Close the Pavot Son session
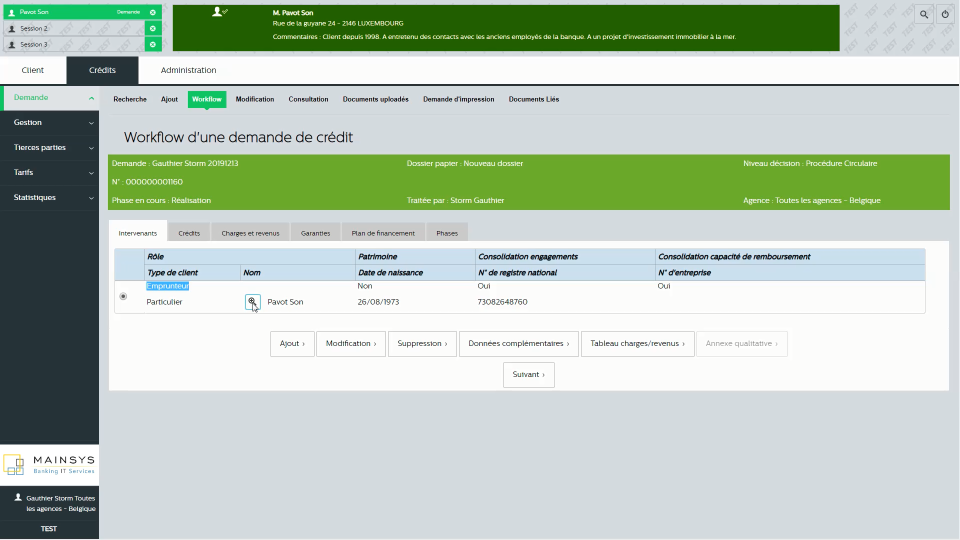Viewport: 960px width, 540px height. (153, 12)
